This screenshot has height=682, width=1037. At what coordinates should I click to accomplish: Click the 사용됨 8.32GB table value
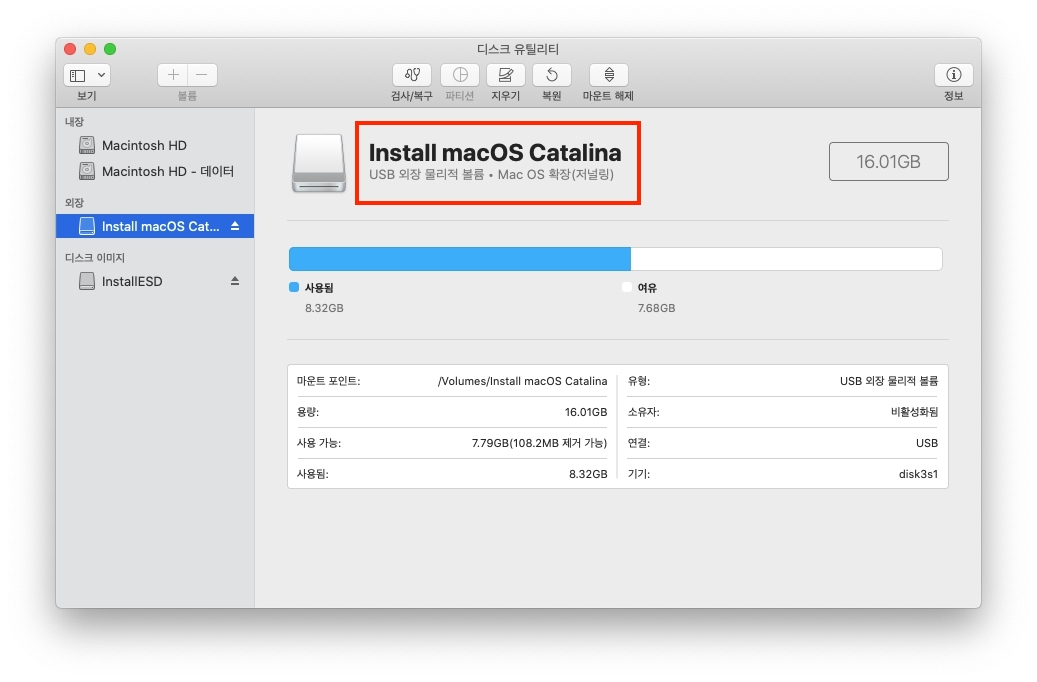tap(588, 474)
